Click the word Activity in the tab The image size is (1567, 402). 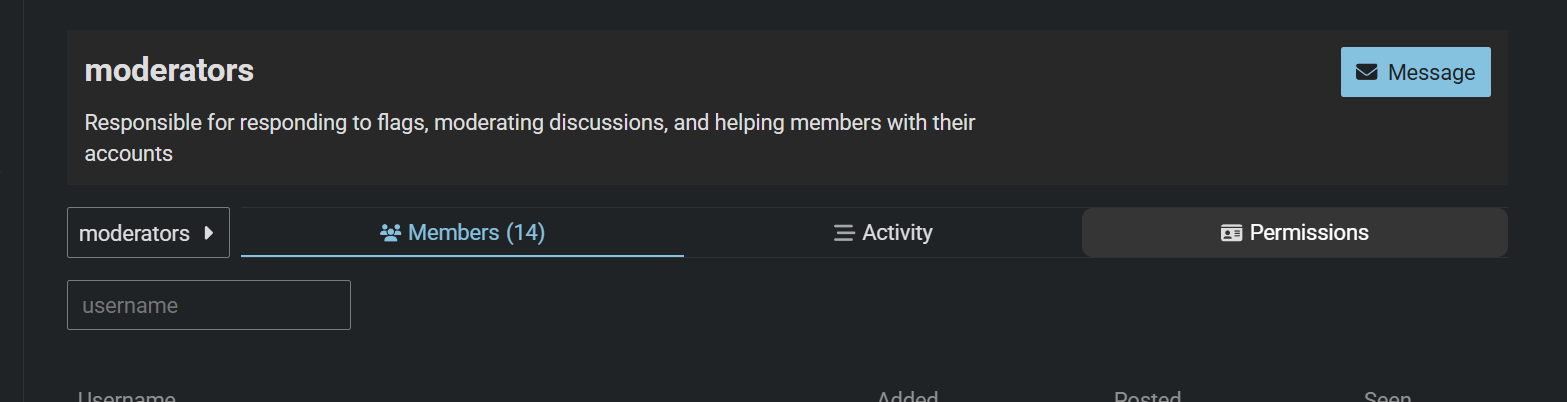pos(897,233)
